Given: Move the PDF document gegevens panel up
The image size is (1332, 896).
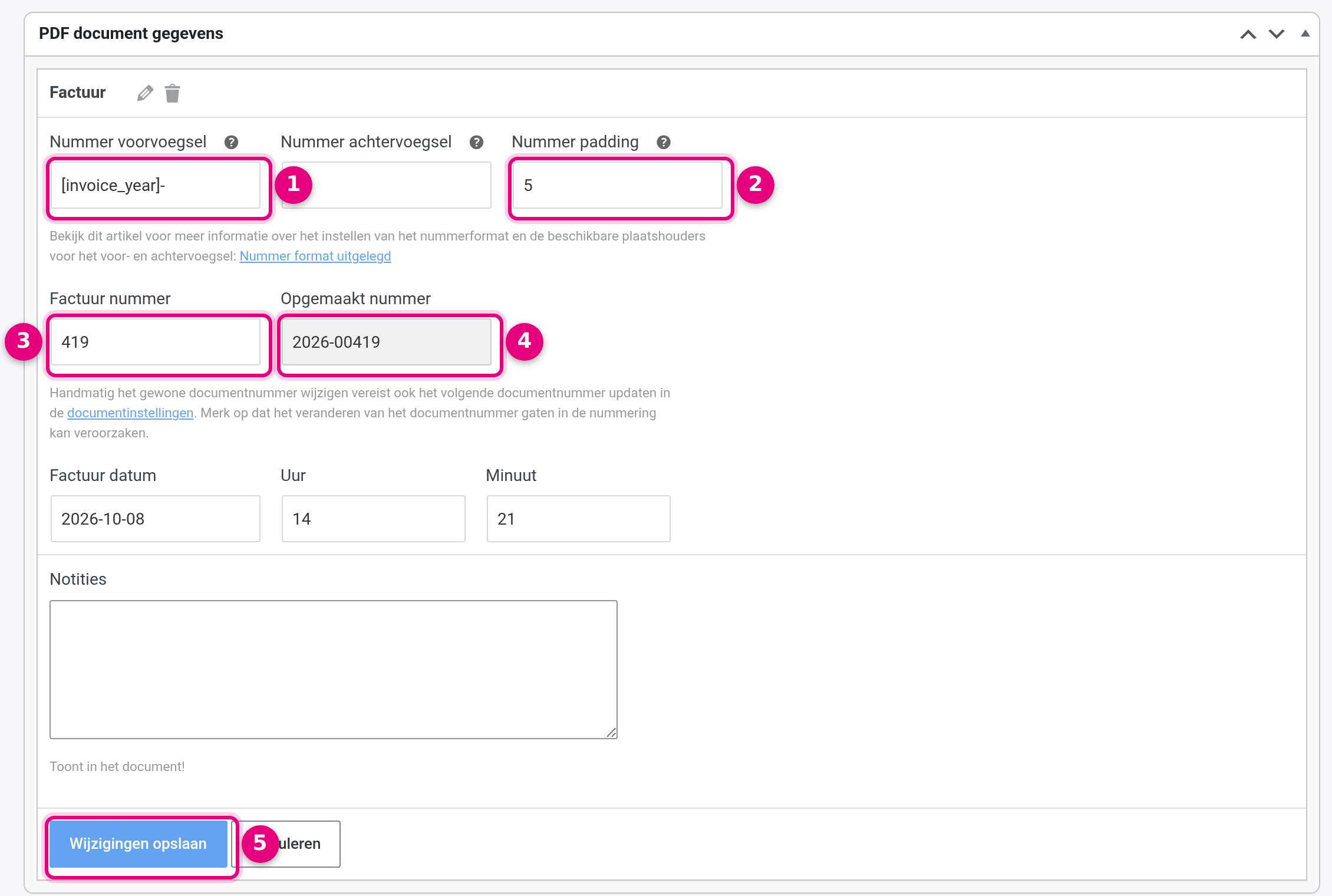Looking at the screenshot, I should point(1248,34).
